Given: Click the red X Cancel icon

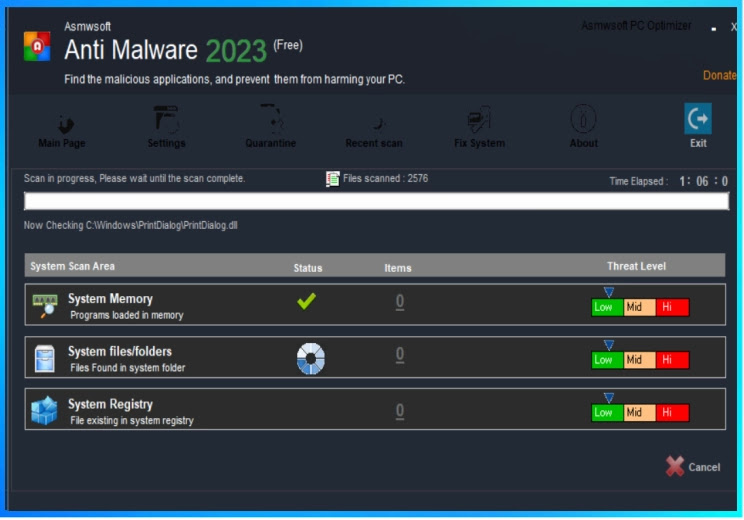Looking at the screenshot, I should pyautogui.click(x=675, y=466).
